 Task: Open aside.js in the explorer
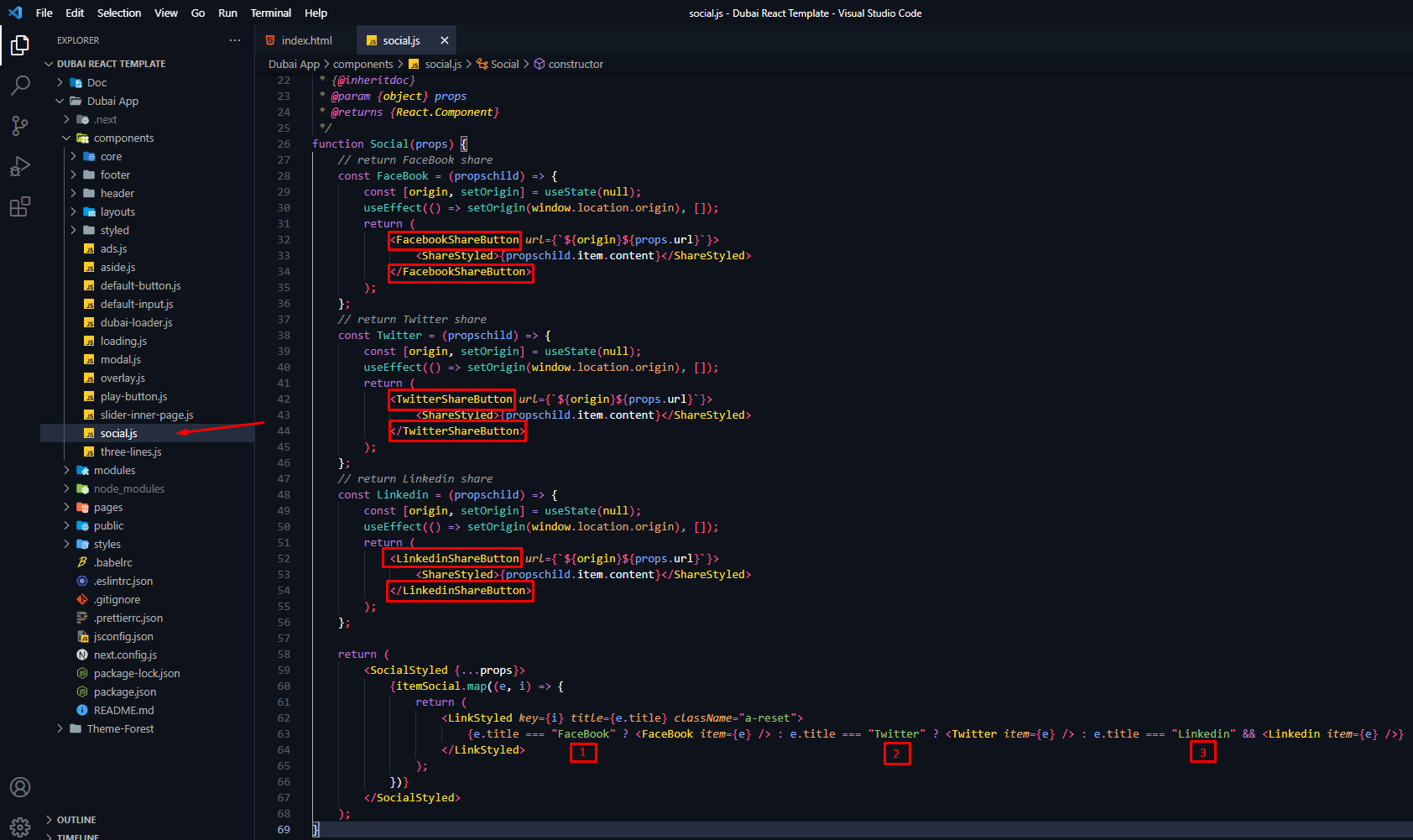148,268
